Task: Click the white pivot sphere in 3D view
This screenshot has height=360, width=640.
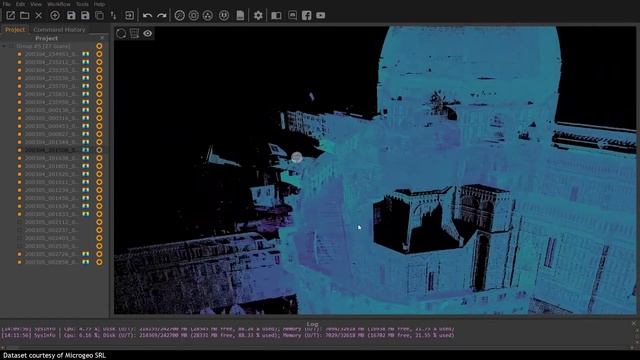Action: (297, 157)
